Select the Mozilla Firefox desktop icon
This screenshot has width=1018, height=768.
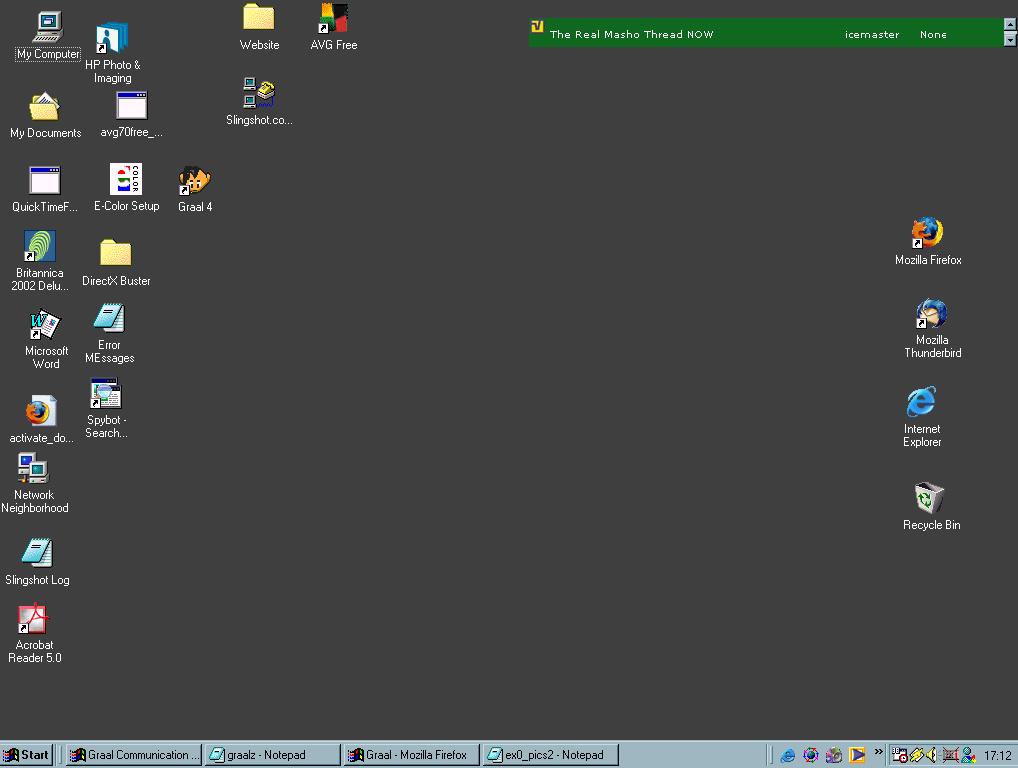(927, 234)
